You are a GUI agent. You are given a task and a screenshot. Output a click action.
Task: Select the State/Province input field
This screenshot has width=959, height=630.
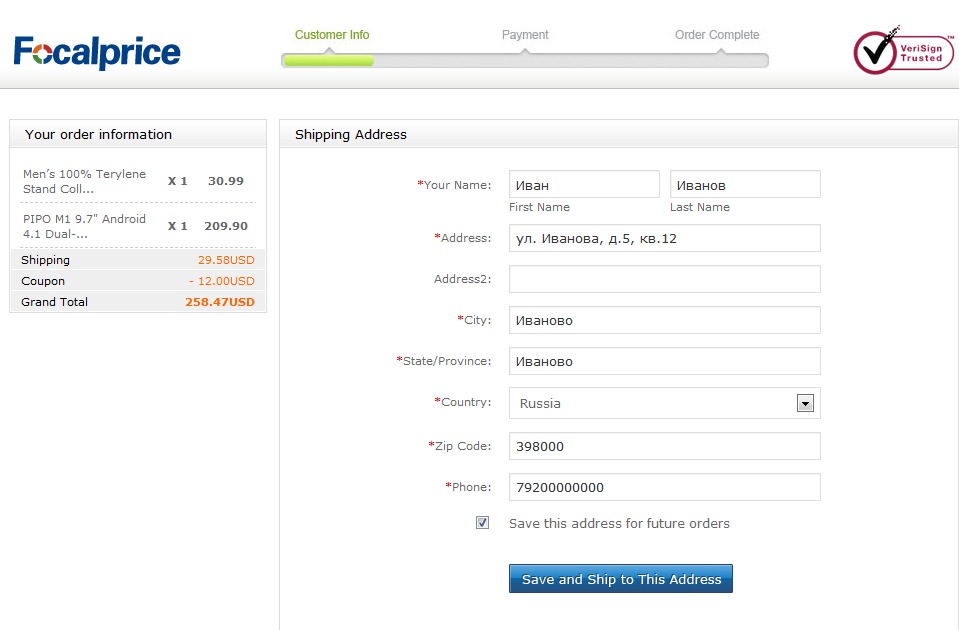coord(664,361)
